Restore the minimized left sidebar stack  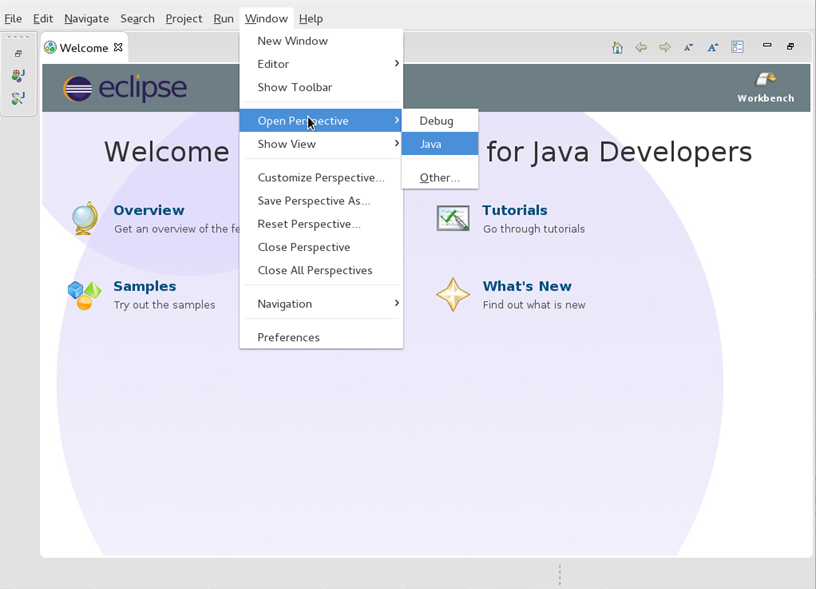(18, 54)
